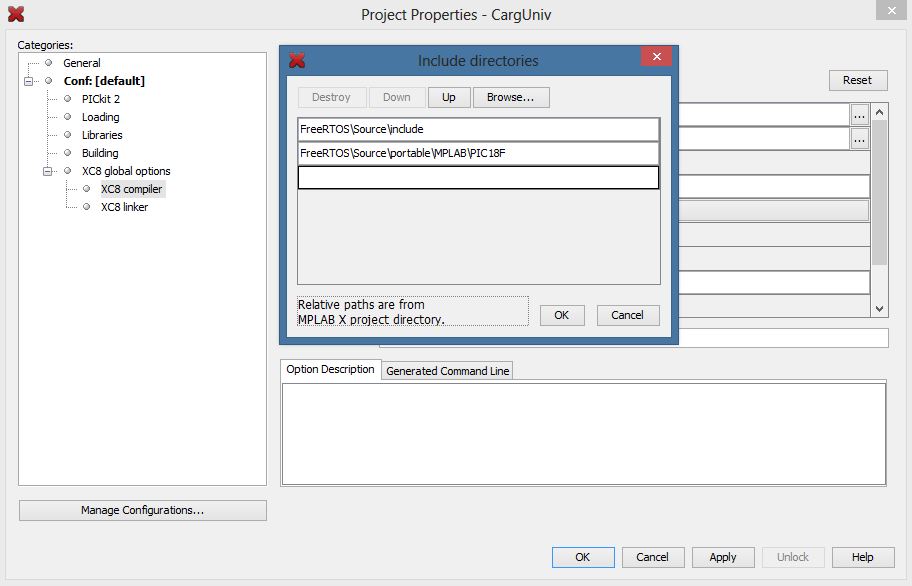Select Loading category

101,117
